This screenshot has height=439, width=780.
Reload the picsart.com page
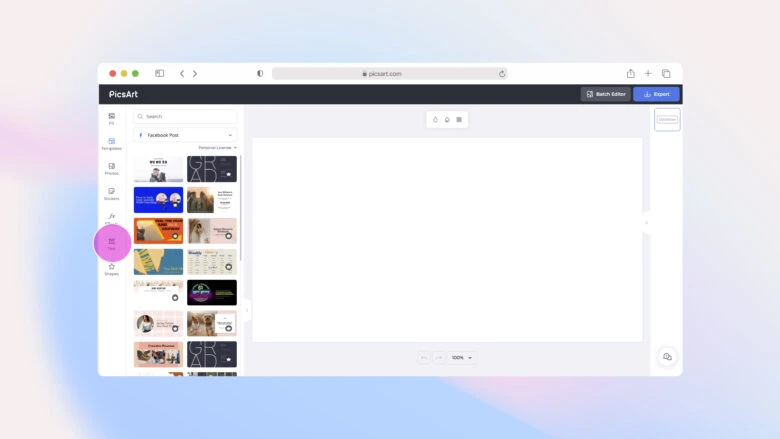(501, 73)
